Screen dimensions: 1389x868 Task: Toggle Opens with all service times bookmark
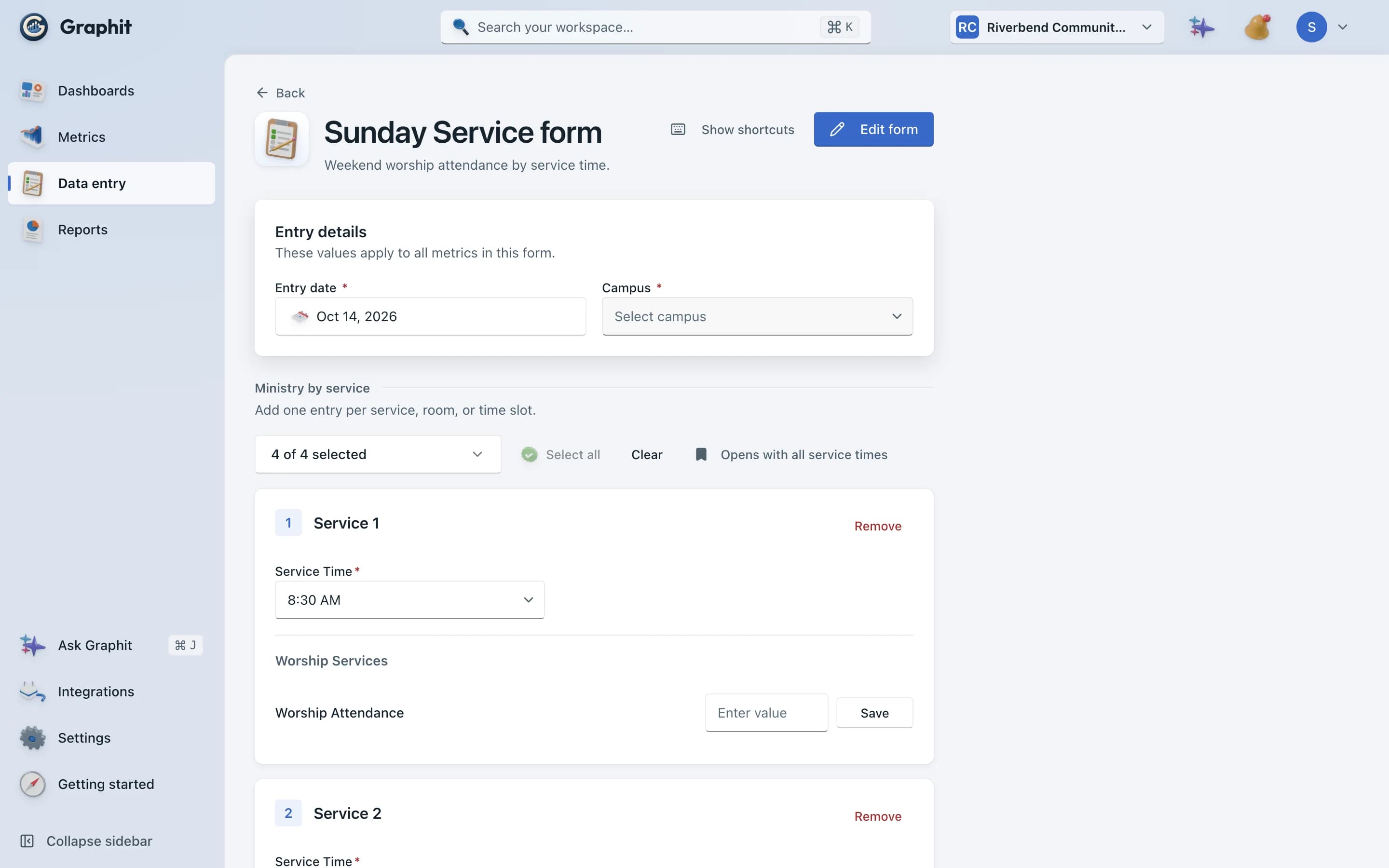click(791, 455)
